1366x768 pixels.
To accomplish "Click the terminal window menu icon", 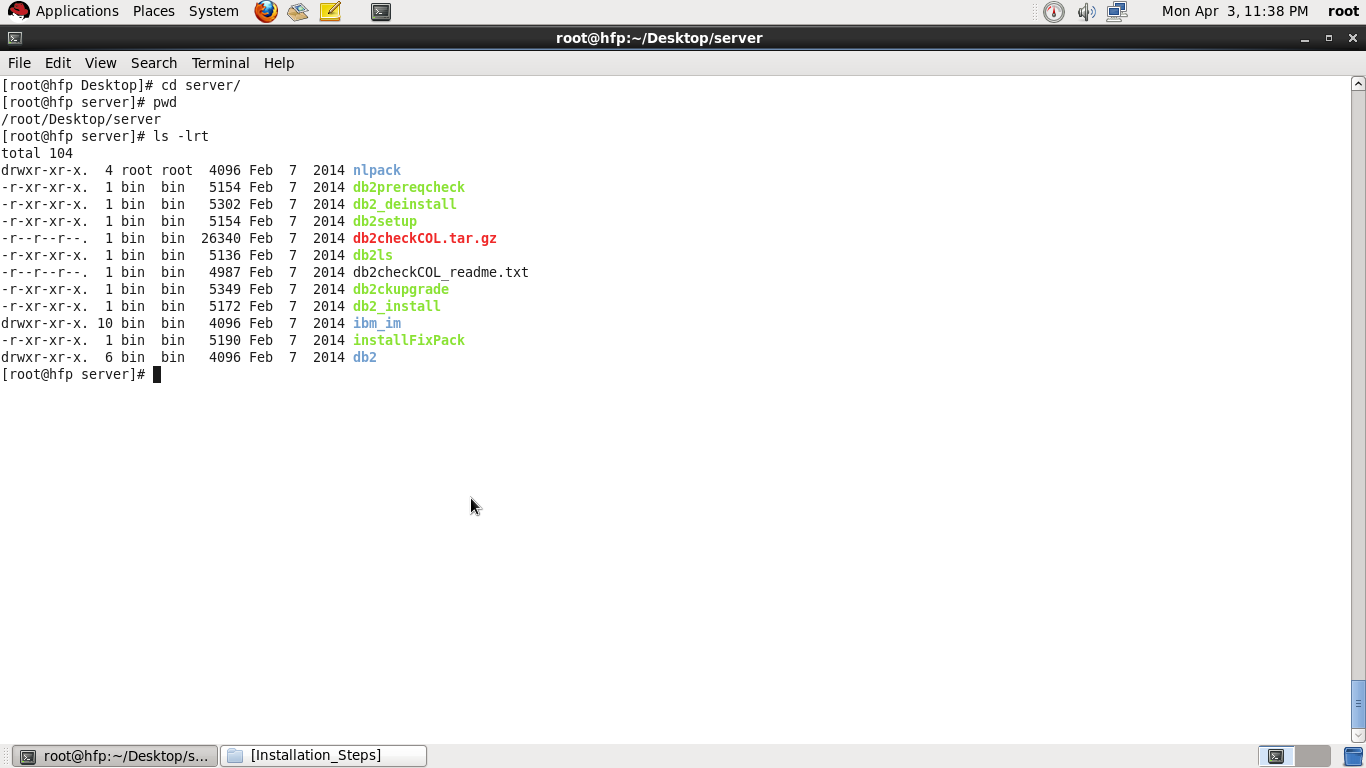I will pyautogui.click(x=14, y=38).
